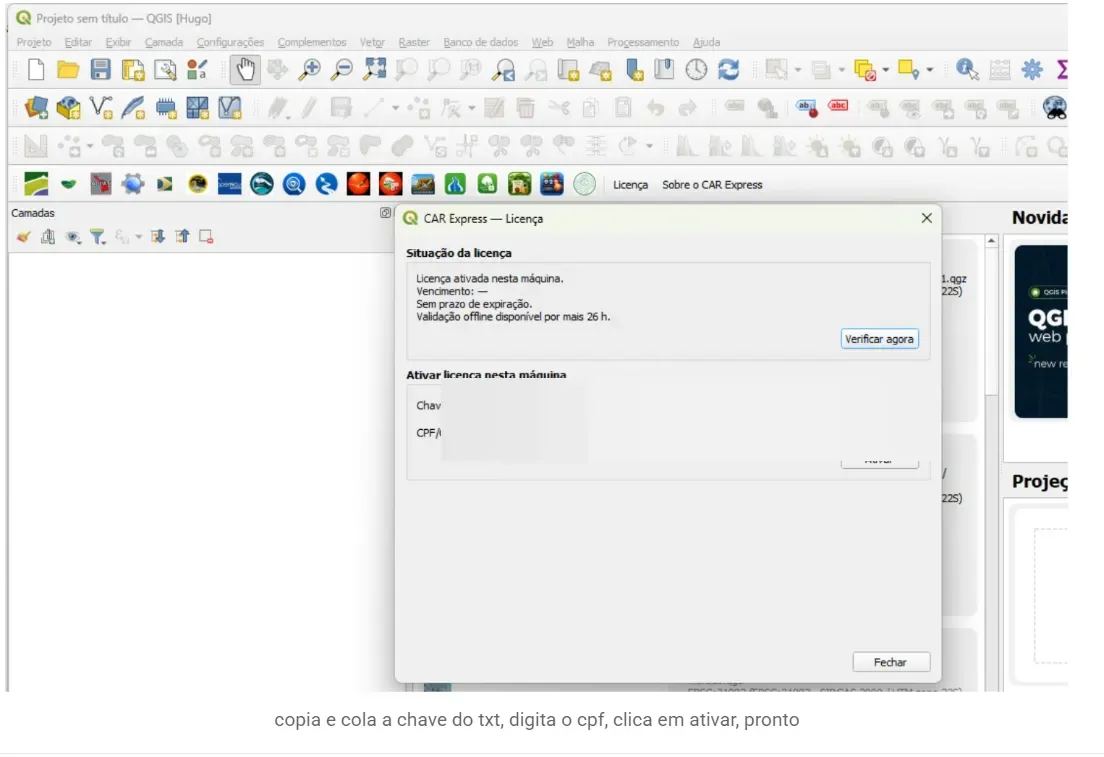Click the QGIS web news thumbnail
Image resolution: width=1104 pixels, height=757 pixels.
pos(1041,331)
